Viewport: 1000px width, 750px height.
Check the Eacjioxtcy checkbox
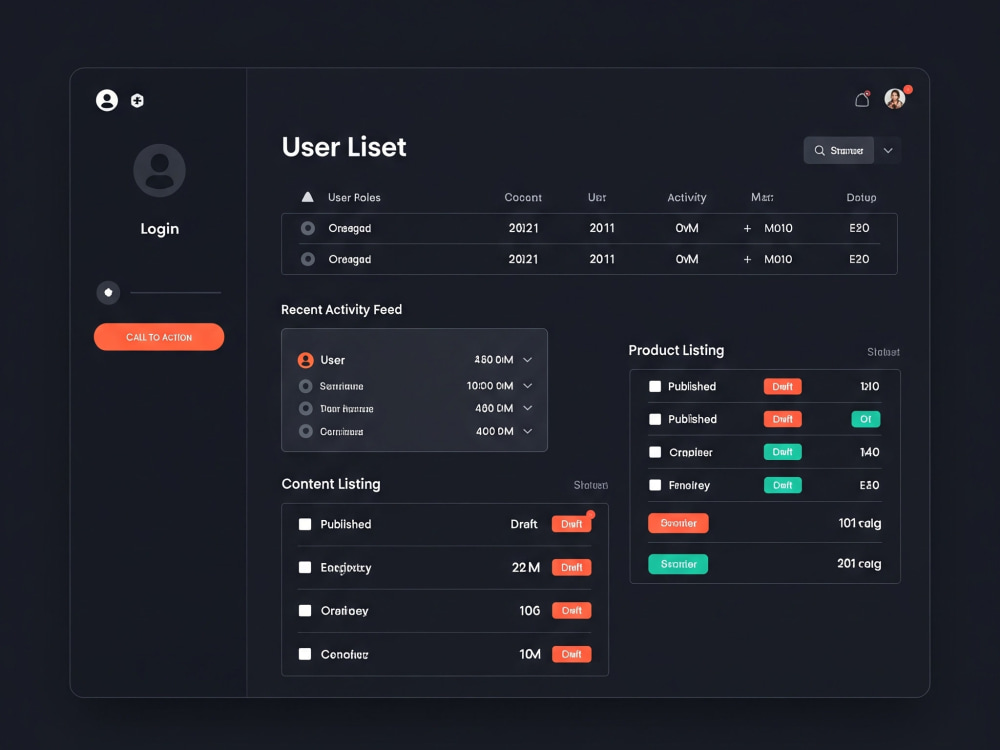click(305, 568)
